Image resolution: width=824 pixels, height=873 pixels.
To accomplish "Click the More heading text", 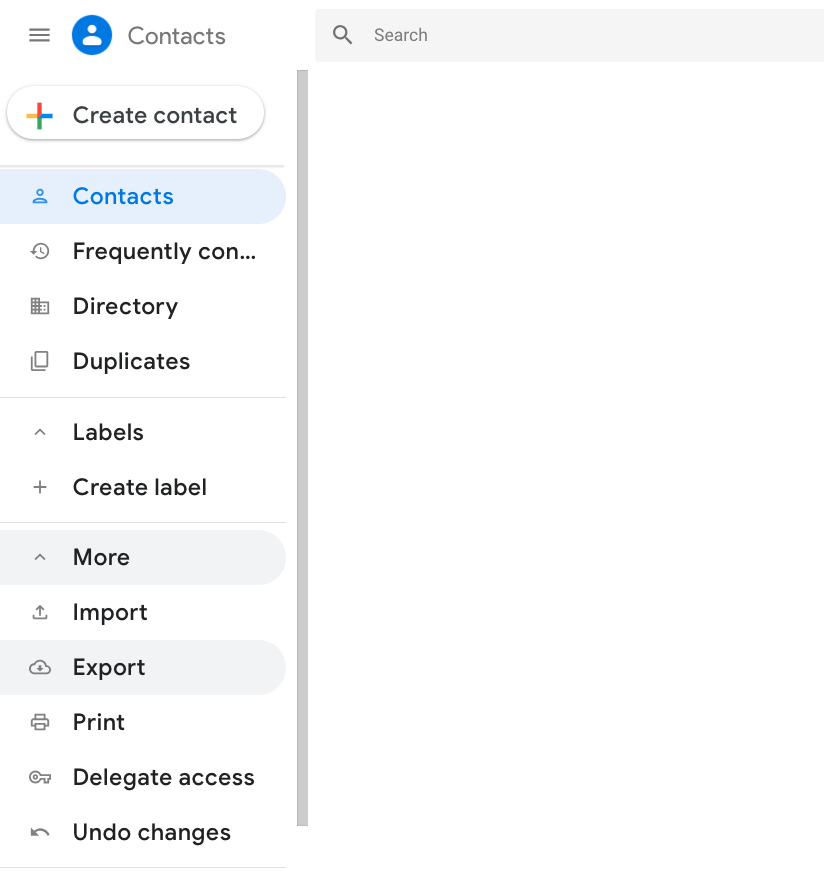I will (x=101, y=557).
